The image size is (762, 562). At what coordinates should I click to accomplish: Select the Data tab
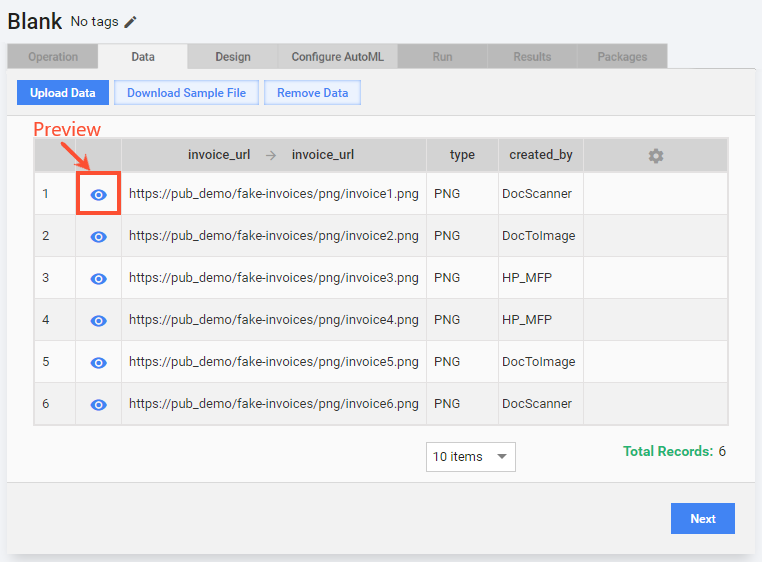[143, 56]
